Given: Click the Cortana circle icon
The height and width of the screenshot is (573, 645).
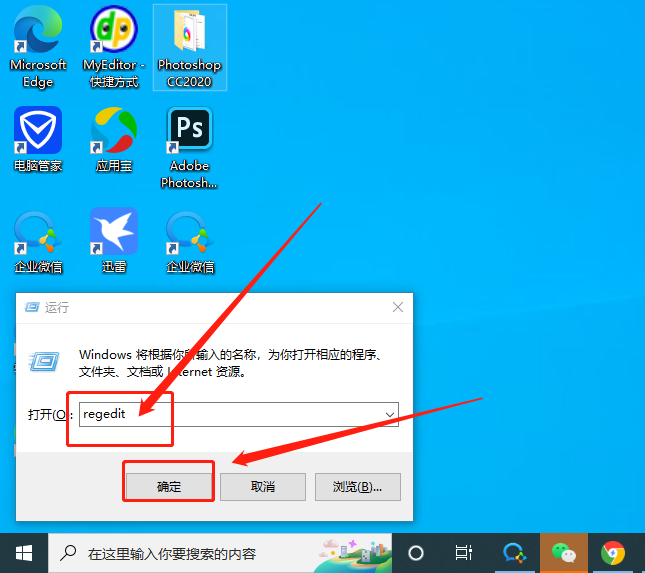Looking at the screenshot, I should (x=416, y=553).
